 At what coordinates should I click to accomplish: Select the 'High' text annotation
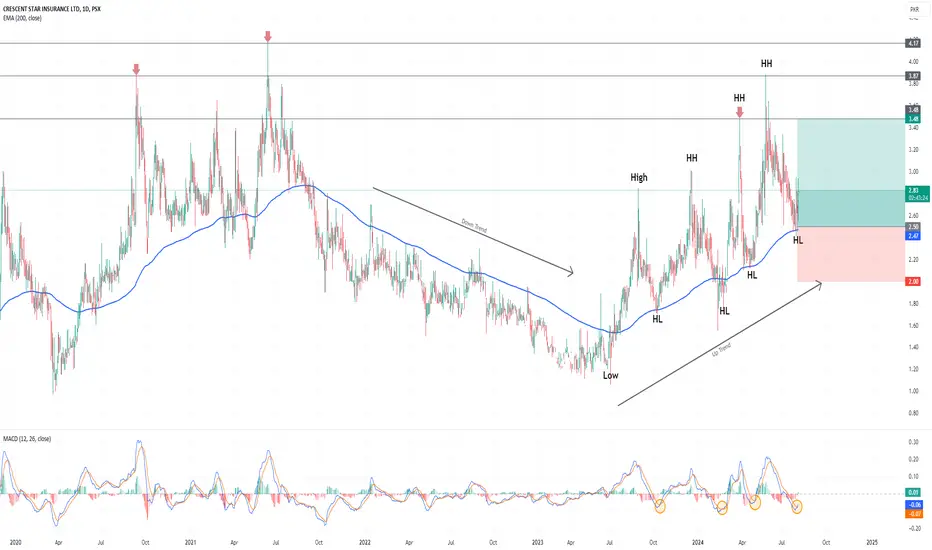639,177
